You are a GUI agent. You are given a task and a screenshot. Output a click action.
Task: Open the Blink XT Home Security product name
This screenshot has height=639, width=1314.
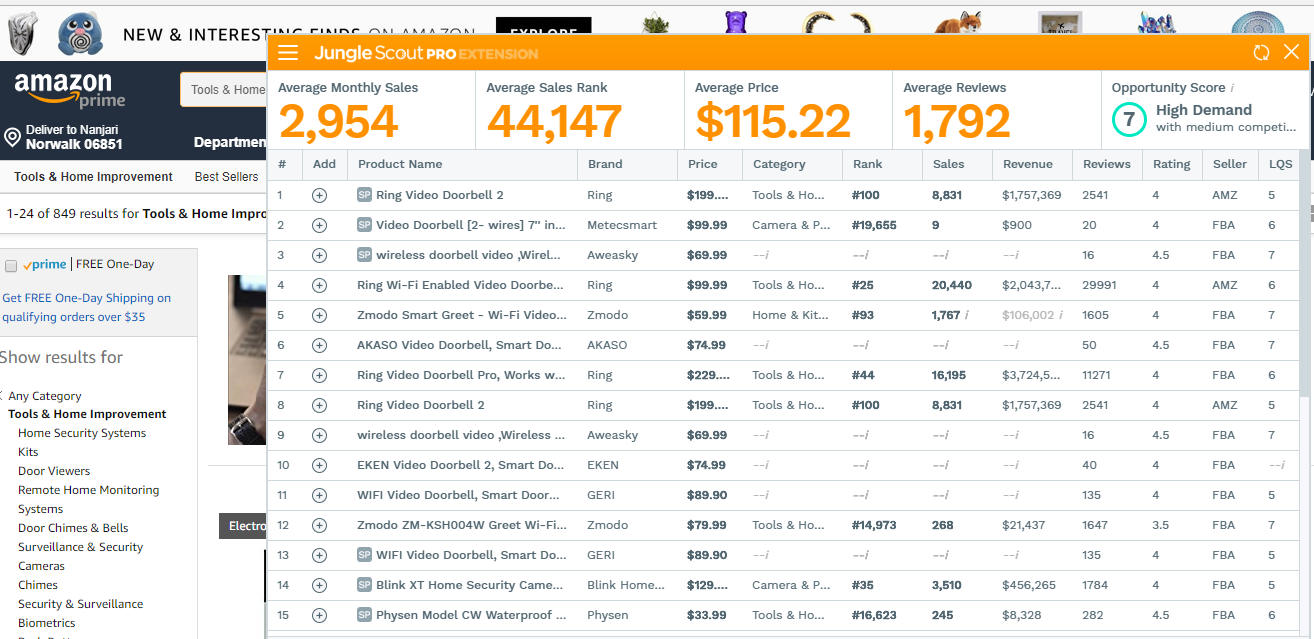471,585
